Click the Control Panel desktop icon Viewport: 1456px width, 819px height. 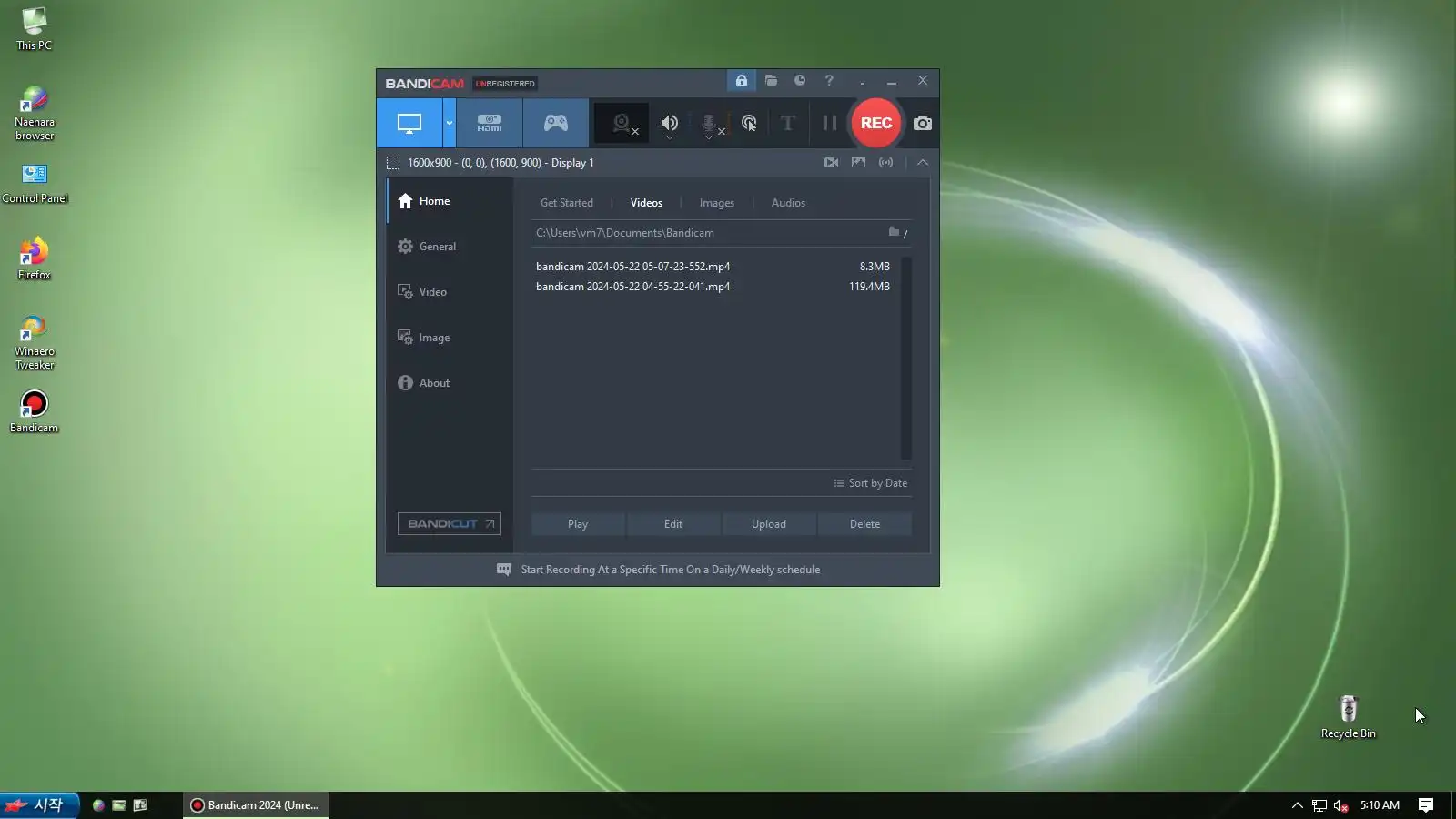click(35, 183)
